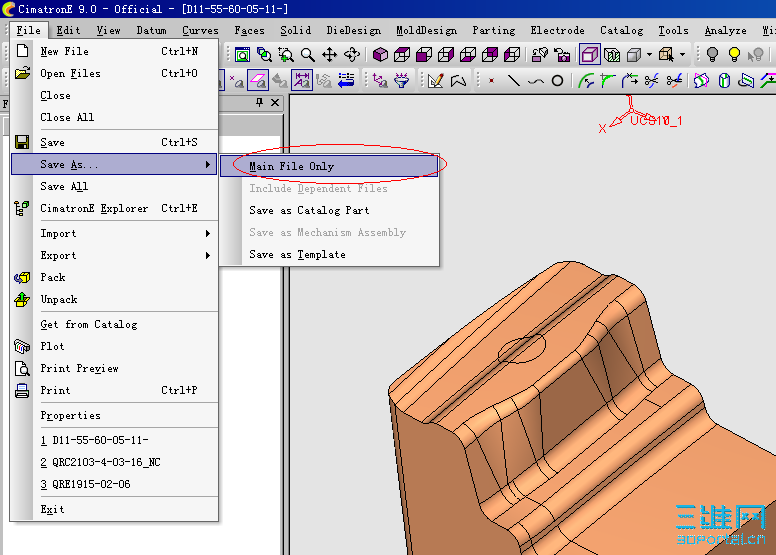Click the Plot menu entry

click(x=114, y=346)
